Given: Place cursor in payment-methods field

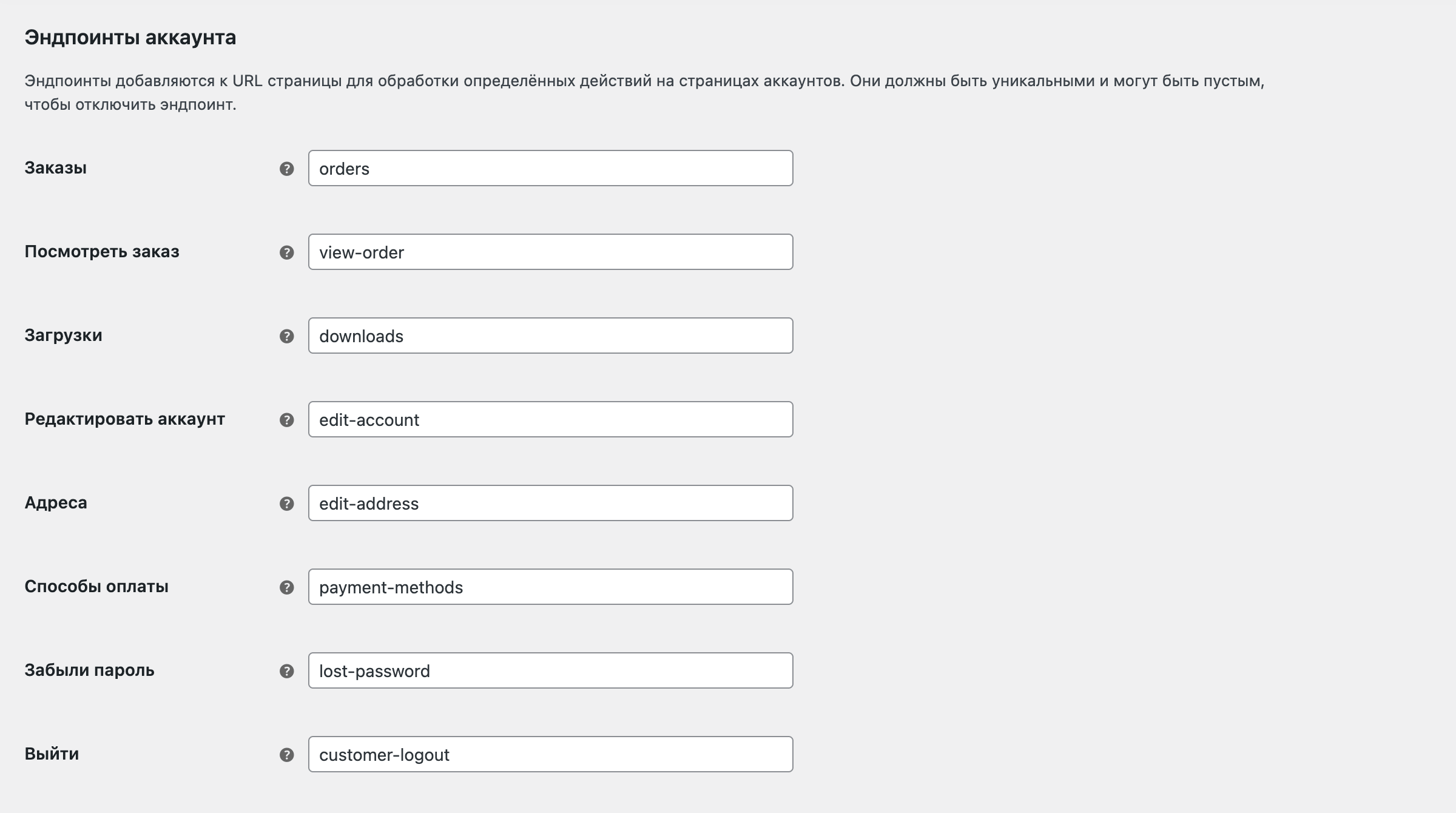Looking at the screenshot, I should point(550,587).
